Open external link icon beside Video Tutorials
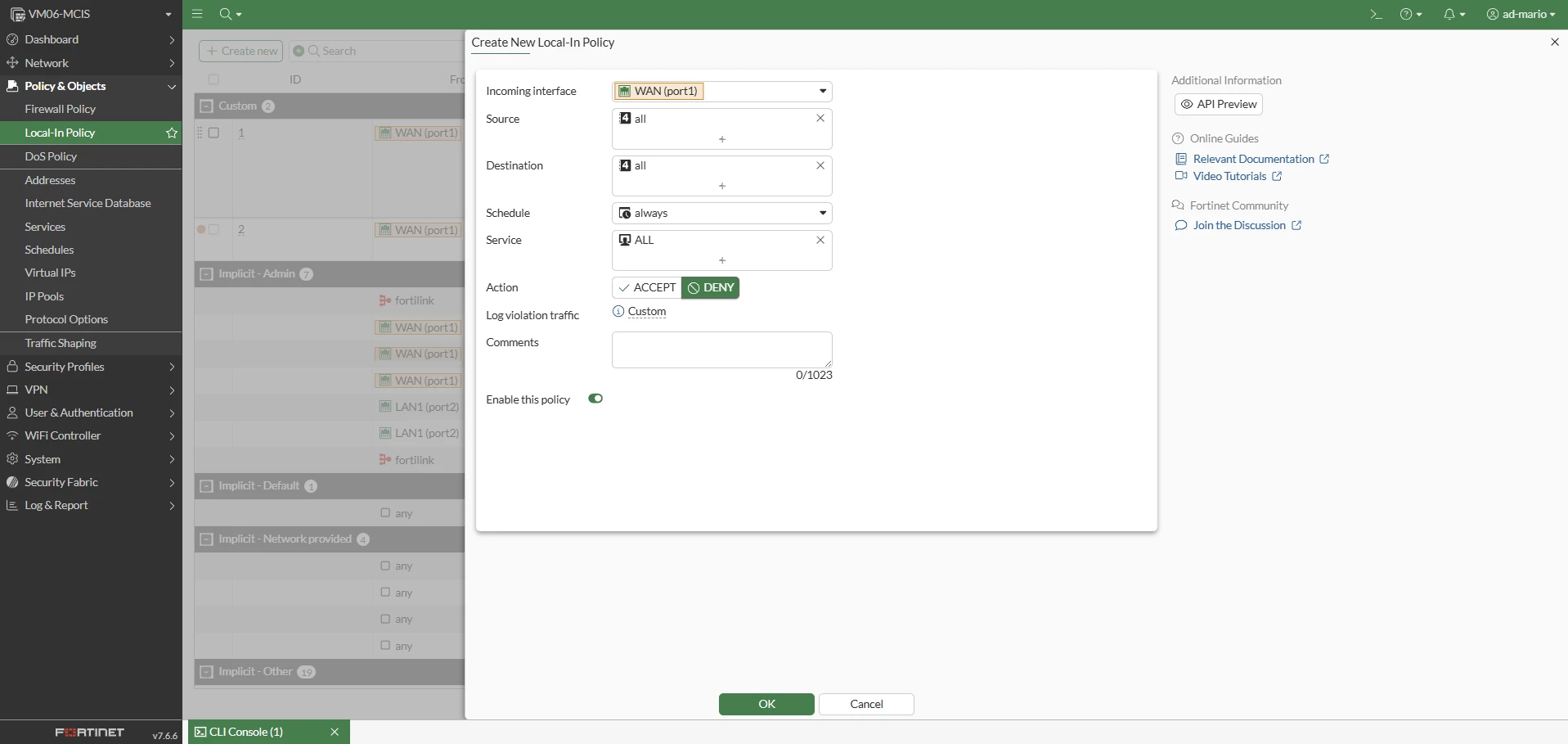Viewport: 1568px width, 744px height. point(1277,176)
